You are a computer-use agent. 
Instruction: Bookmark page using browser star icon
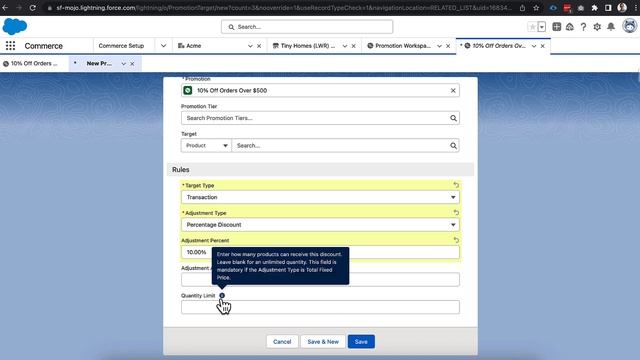[536, 8]
